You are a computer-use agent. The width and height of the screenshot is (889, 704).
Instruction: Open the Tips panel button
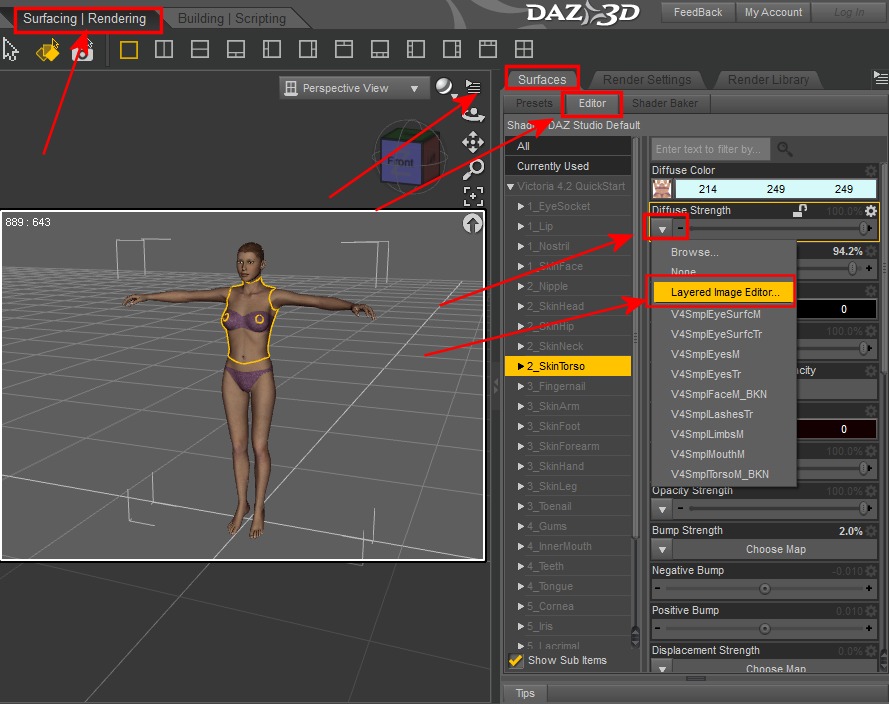(x=524, y=693)
